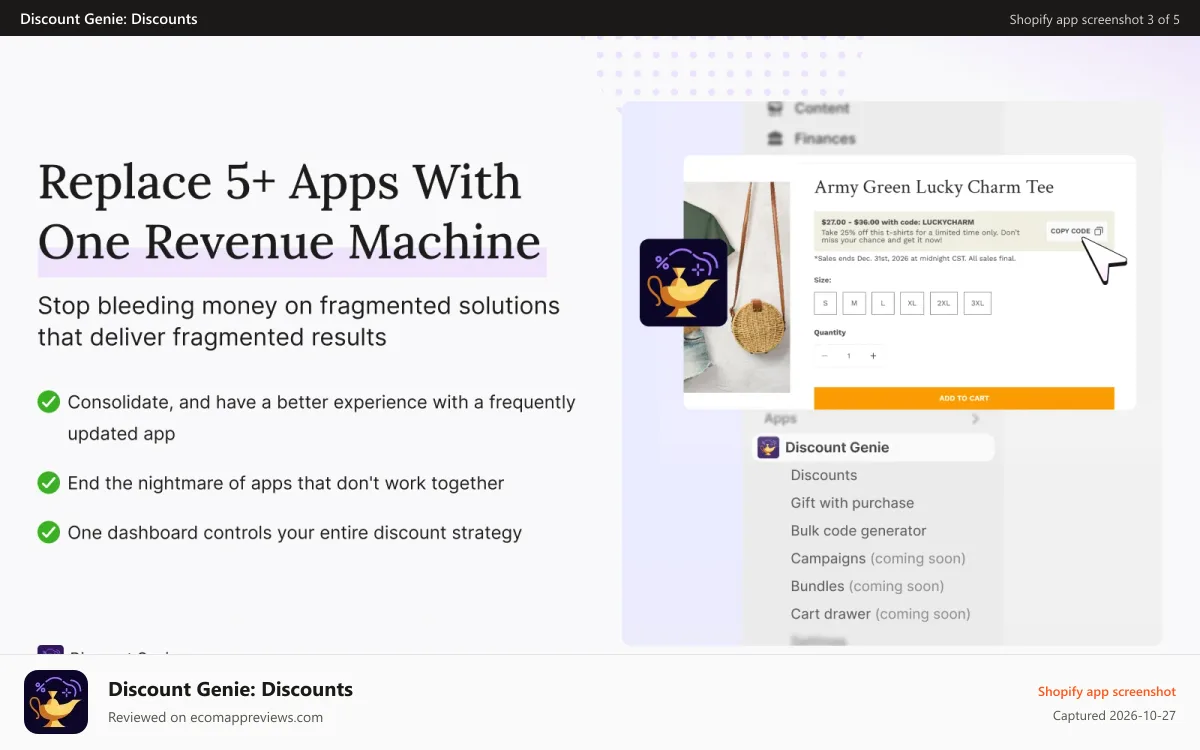Select size XL
The width and height of the screenshot is (1200, 750).
click(x=912, y=303)
